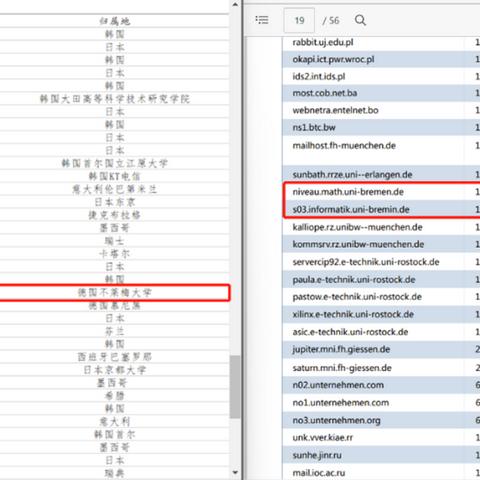This screenshot has width=480, height=480.
Task: Click the row kalliope.rz.unibw--muenchen.de
Action: [381, 227]
